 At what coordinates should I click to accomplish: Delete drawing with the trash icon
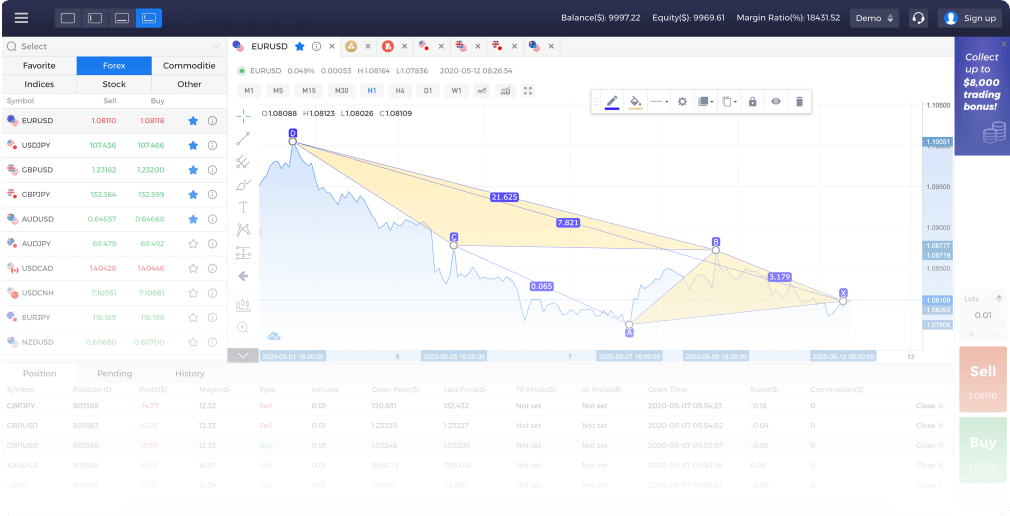[798, 101]
